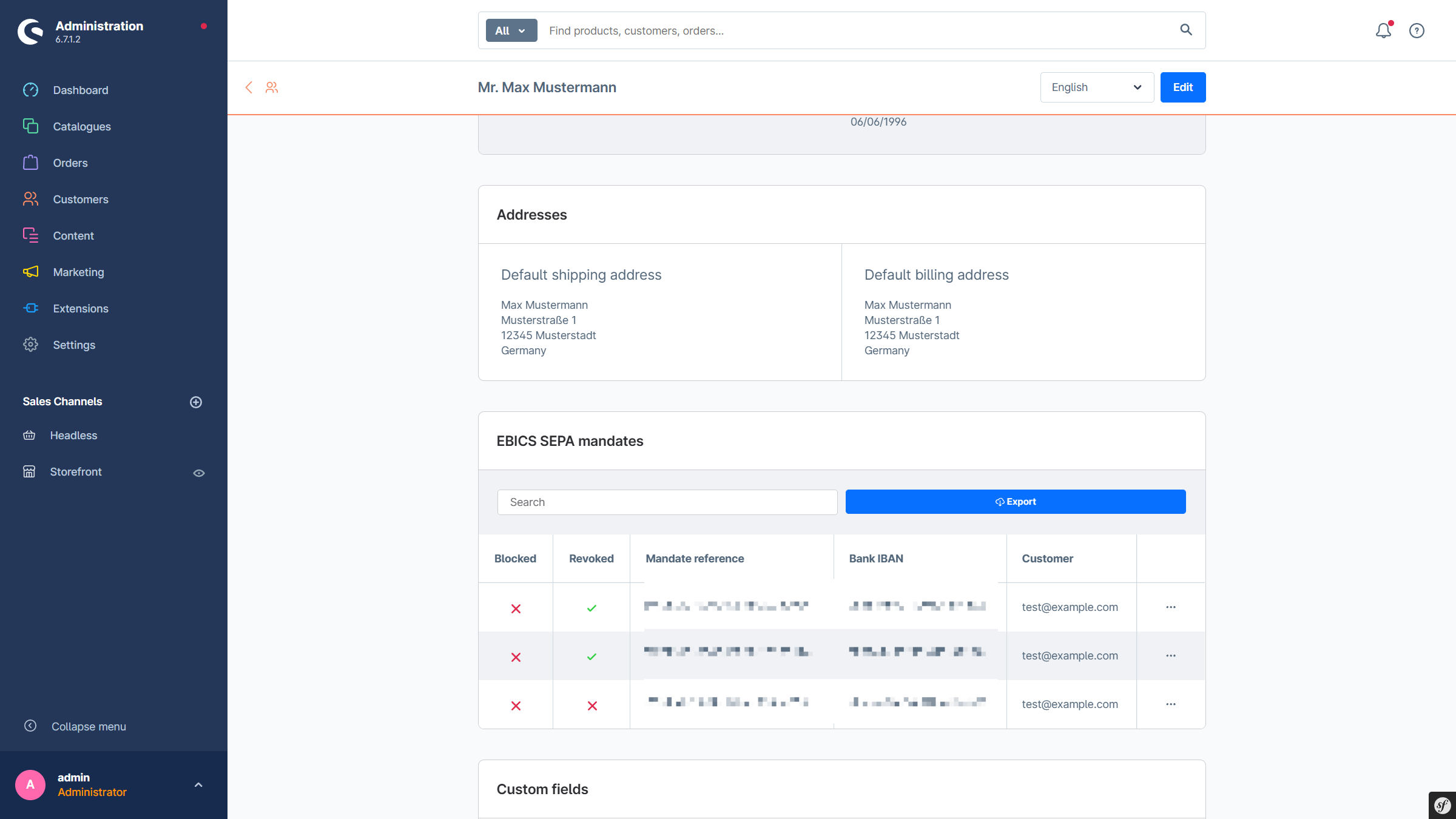This screenshot has height=819, width=1456.
Task: Expand the admin user menu chevron
Action: click(x=198, y=784)
